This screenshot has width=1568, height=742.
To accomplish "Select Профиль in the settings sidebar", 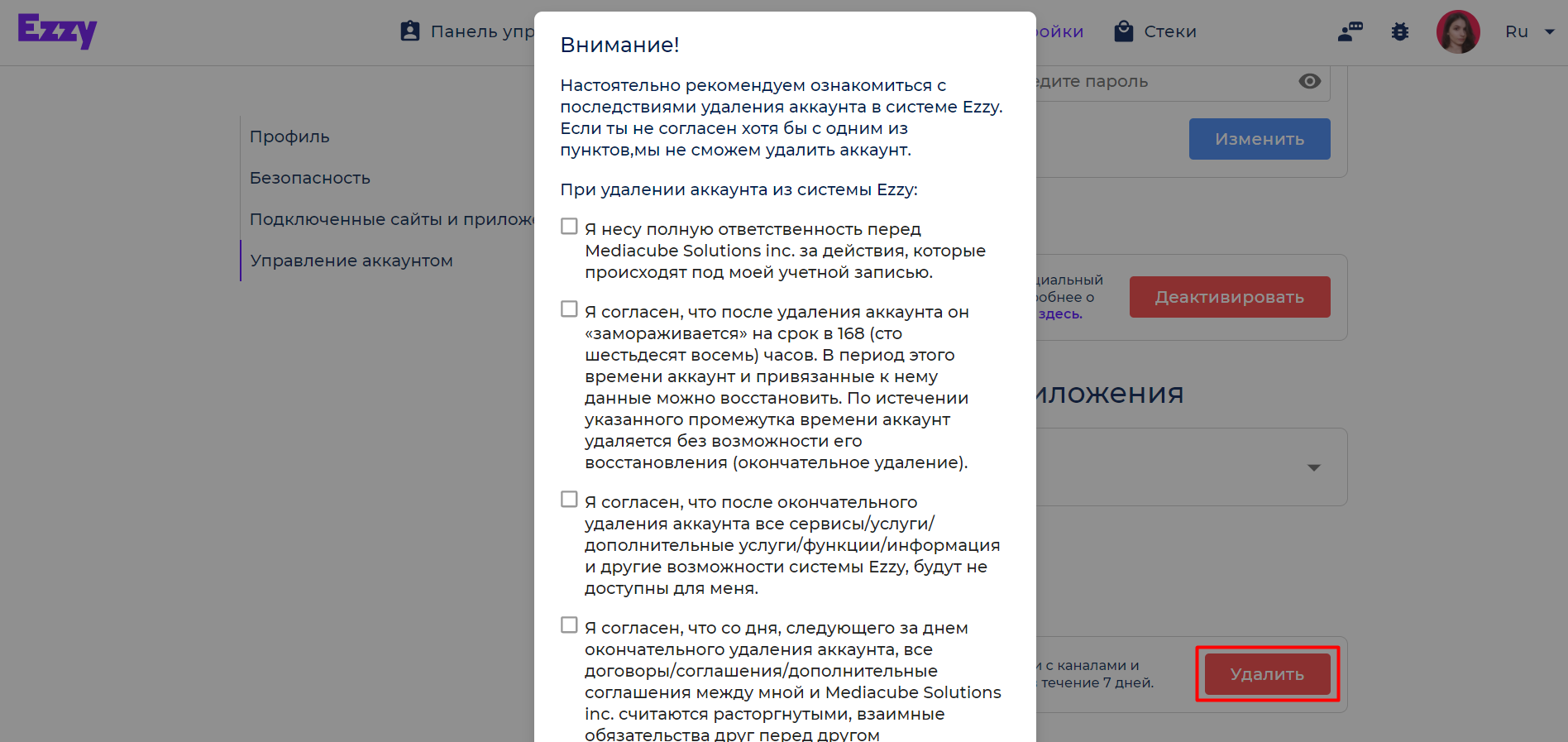I will 289,136.
